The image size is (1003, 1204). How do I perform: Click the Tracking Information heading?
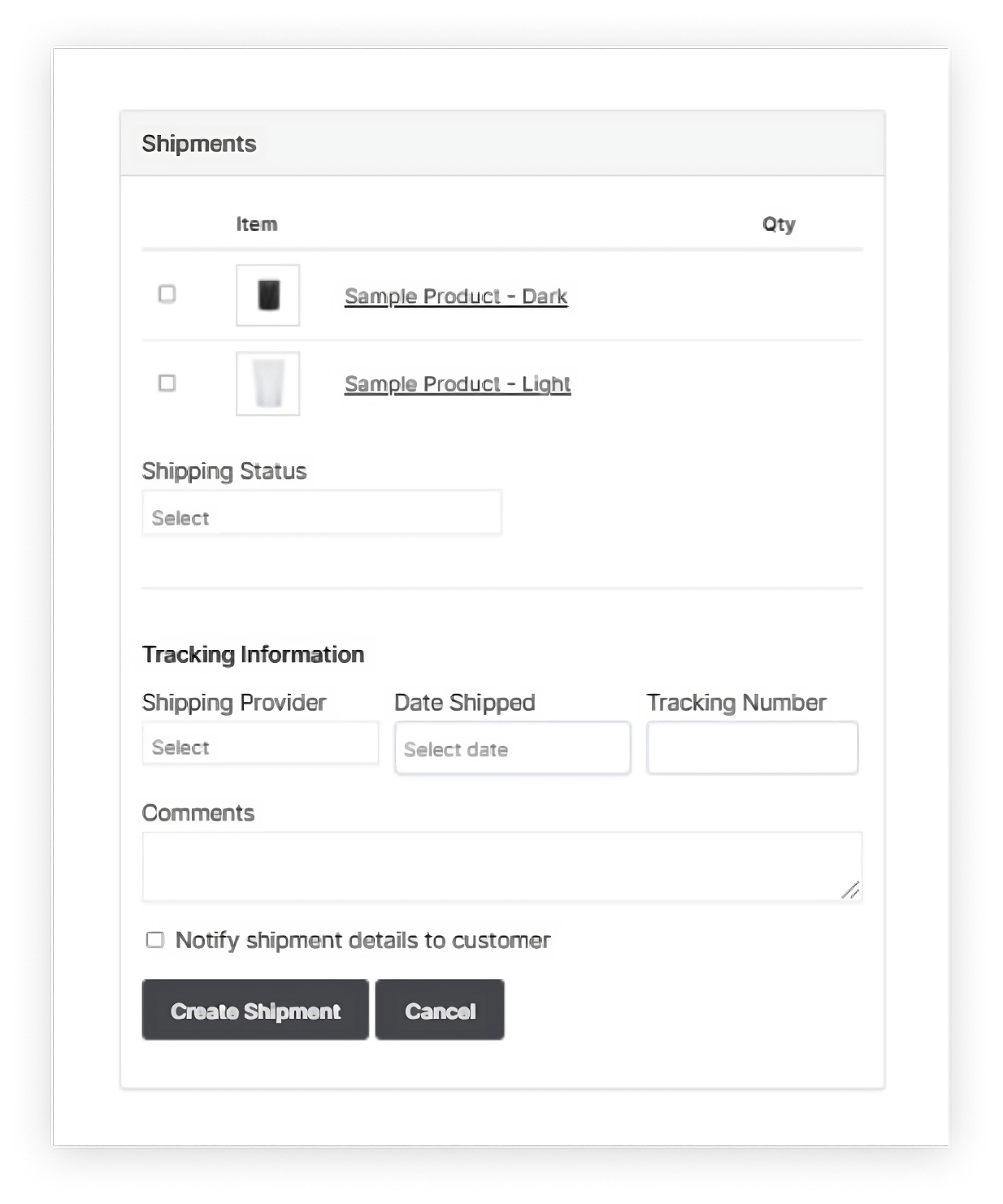click(253, 655)
